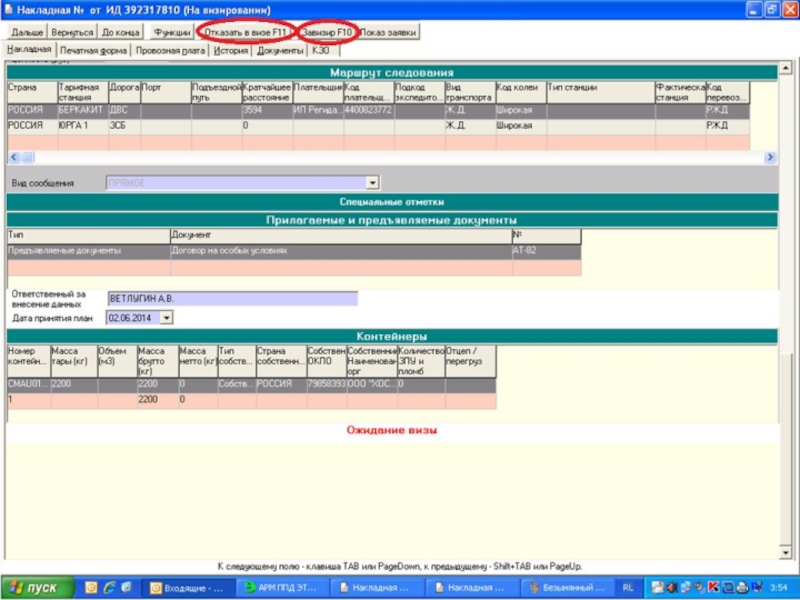Switch to Входящие Outlook taskbar window
This screenshot has height=600, width=800.
click(188, 588)
